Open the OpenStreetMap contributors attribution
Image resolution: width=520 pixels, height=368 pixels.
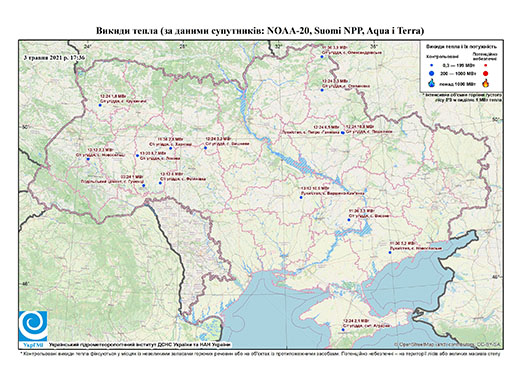pyautogui.click(x=447, y=344)
